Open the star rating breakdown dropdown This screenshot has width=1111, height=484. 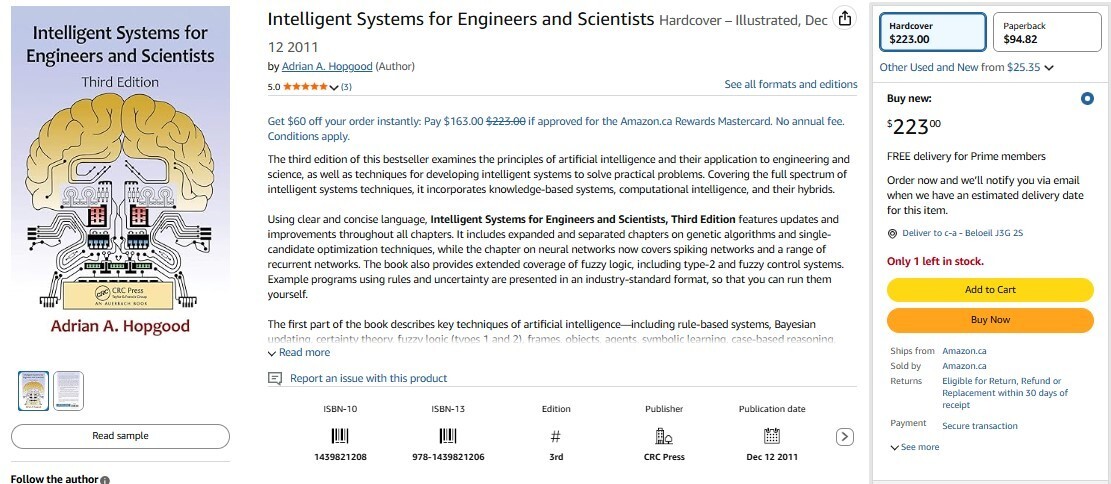click(x=334, y=87)
